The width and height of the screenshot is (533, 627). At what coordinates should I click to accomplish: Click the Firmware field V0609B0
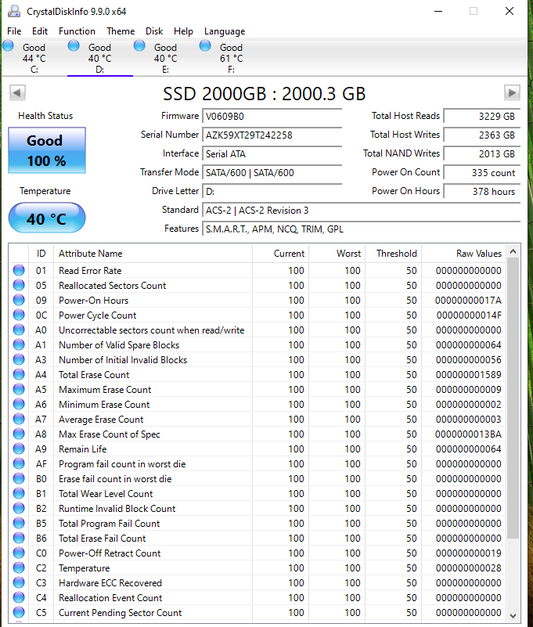272,116
